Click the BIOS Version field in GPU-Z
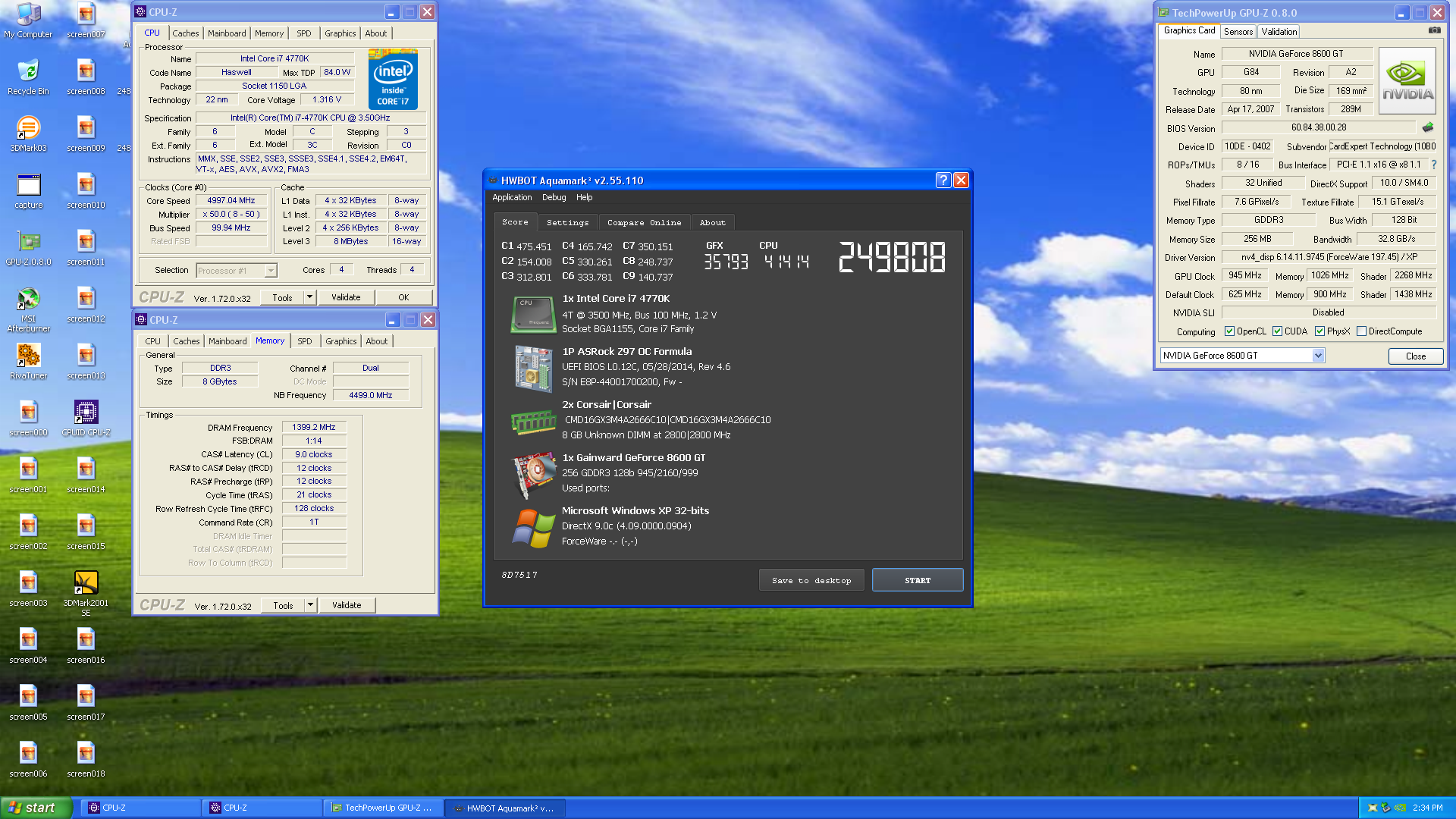Image resolution: width=1456 pixels, height=819 pixels. pos(1319,127)
